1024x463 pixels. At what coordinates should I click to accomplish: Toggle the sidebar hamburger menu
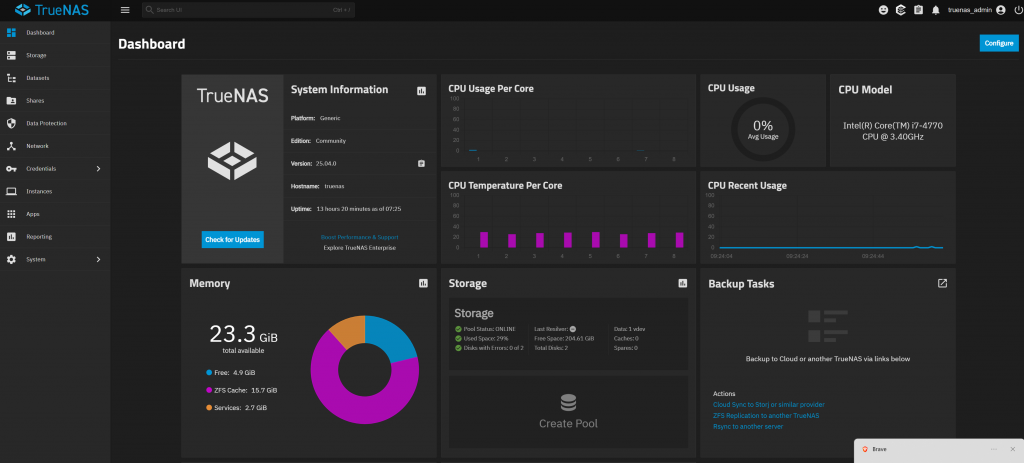pyautogui.click(x=125, y=10)
